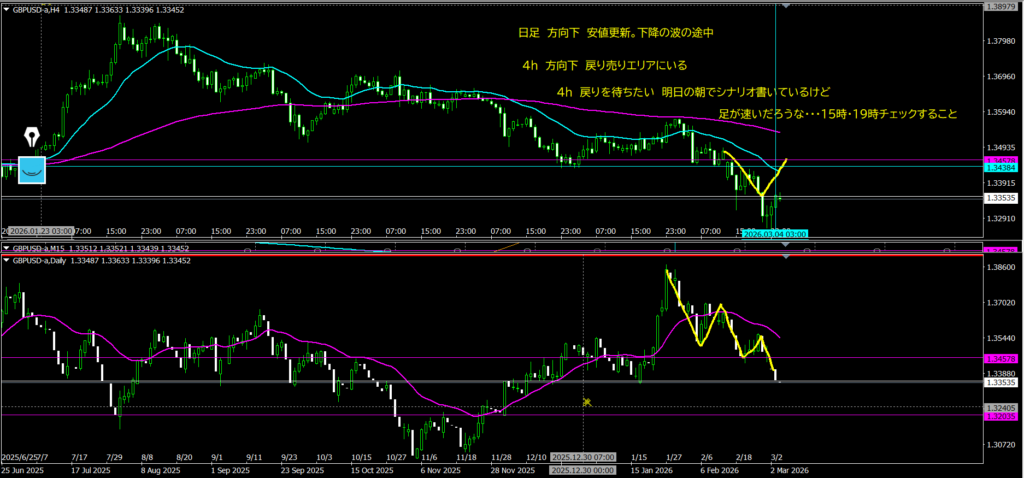This screenshot has height=478, width=1024.
Task: Expand the GBPUSD-a,M15 chart header arrow
Action: [x=7, y=248]
